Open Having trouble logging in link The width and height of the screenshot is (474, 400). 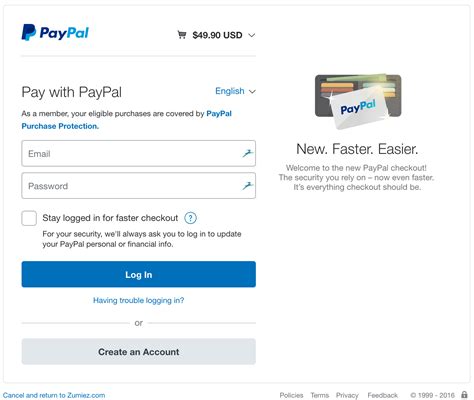coord(138,300)
